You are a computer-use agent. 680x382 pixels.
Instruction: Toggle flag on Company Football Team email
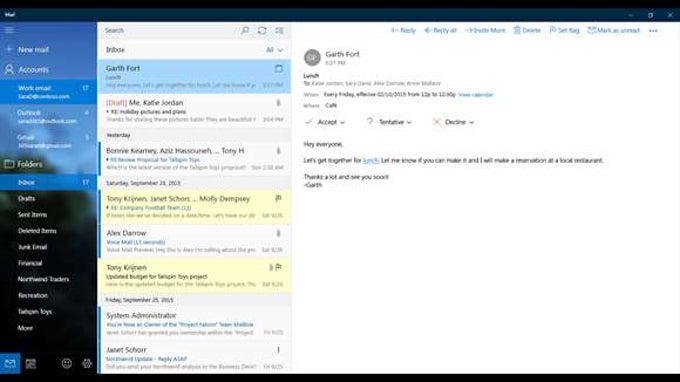[x=278, y=199]
